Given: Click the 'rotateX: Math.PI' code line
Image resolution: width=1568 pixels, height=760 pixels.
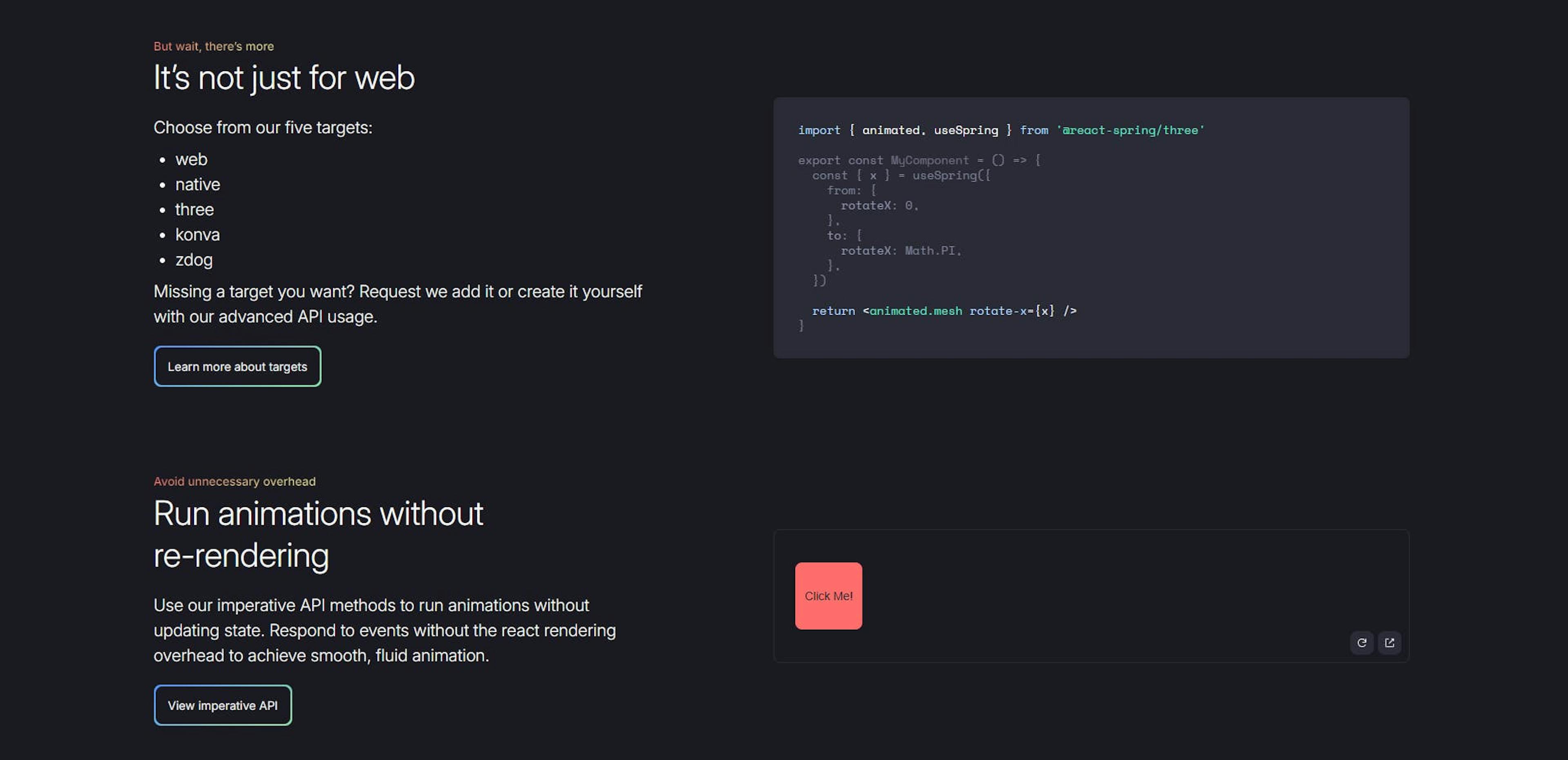Looking at the screenshot, I should point(900,251).
